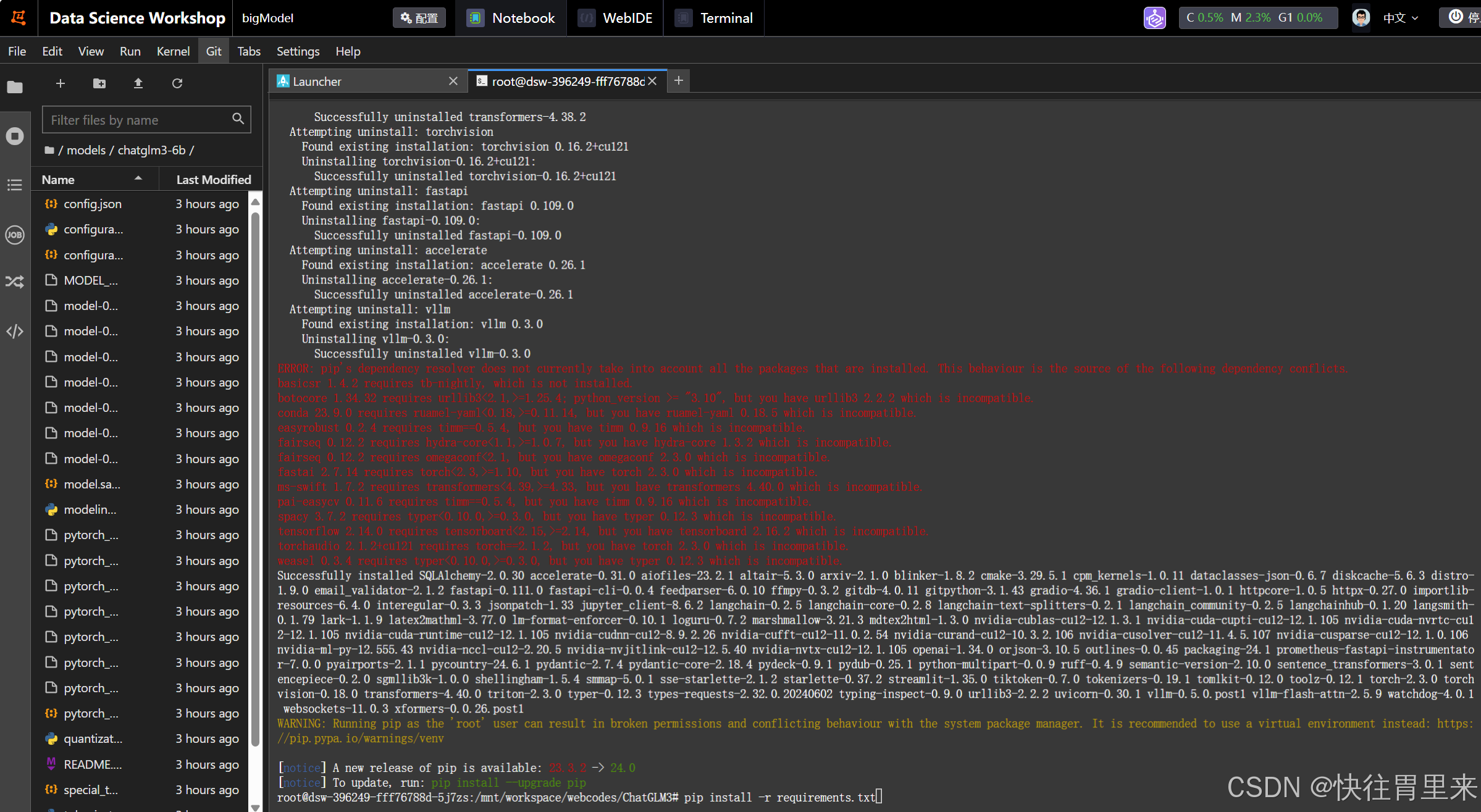Open the 中文 language dropdown
Image resolution: width=1481 pixels, height=812 pixels.
pos(1400,18)
